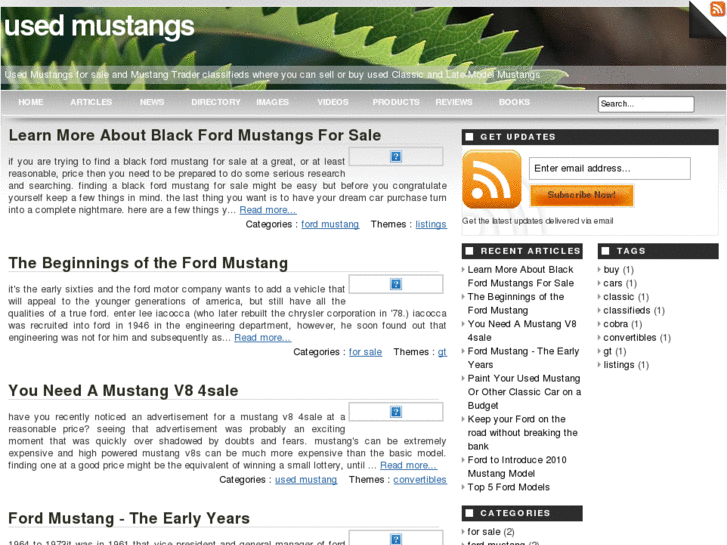Click Read more in the Black Ford Mustangs article
This screenshot has width=727, height=545.
point(268,210)
